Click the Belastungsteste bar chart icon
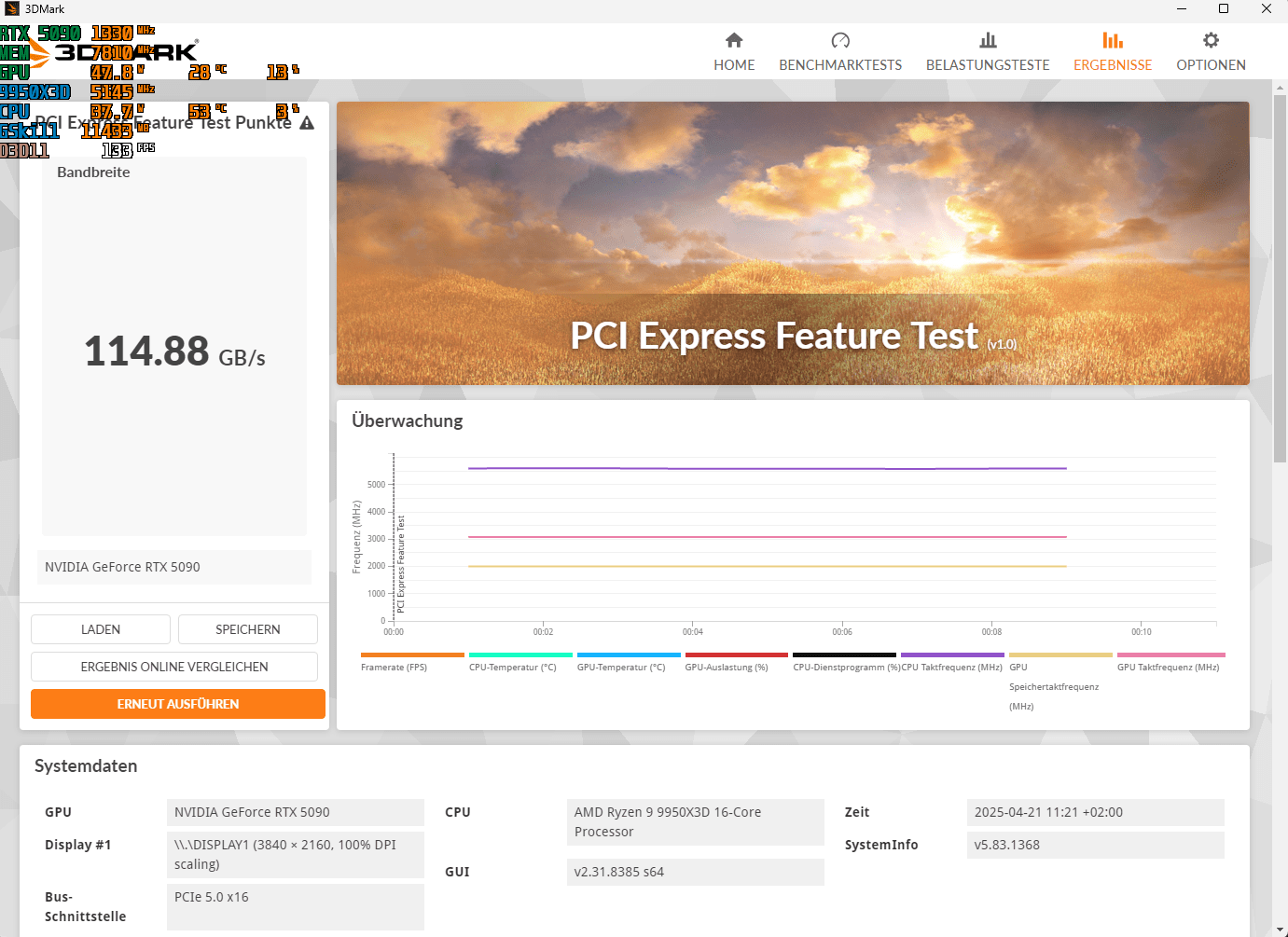 pyautogui.click(x=988, y=40)
